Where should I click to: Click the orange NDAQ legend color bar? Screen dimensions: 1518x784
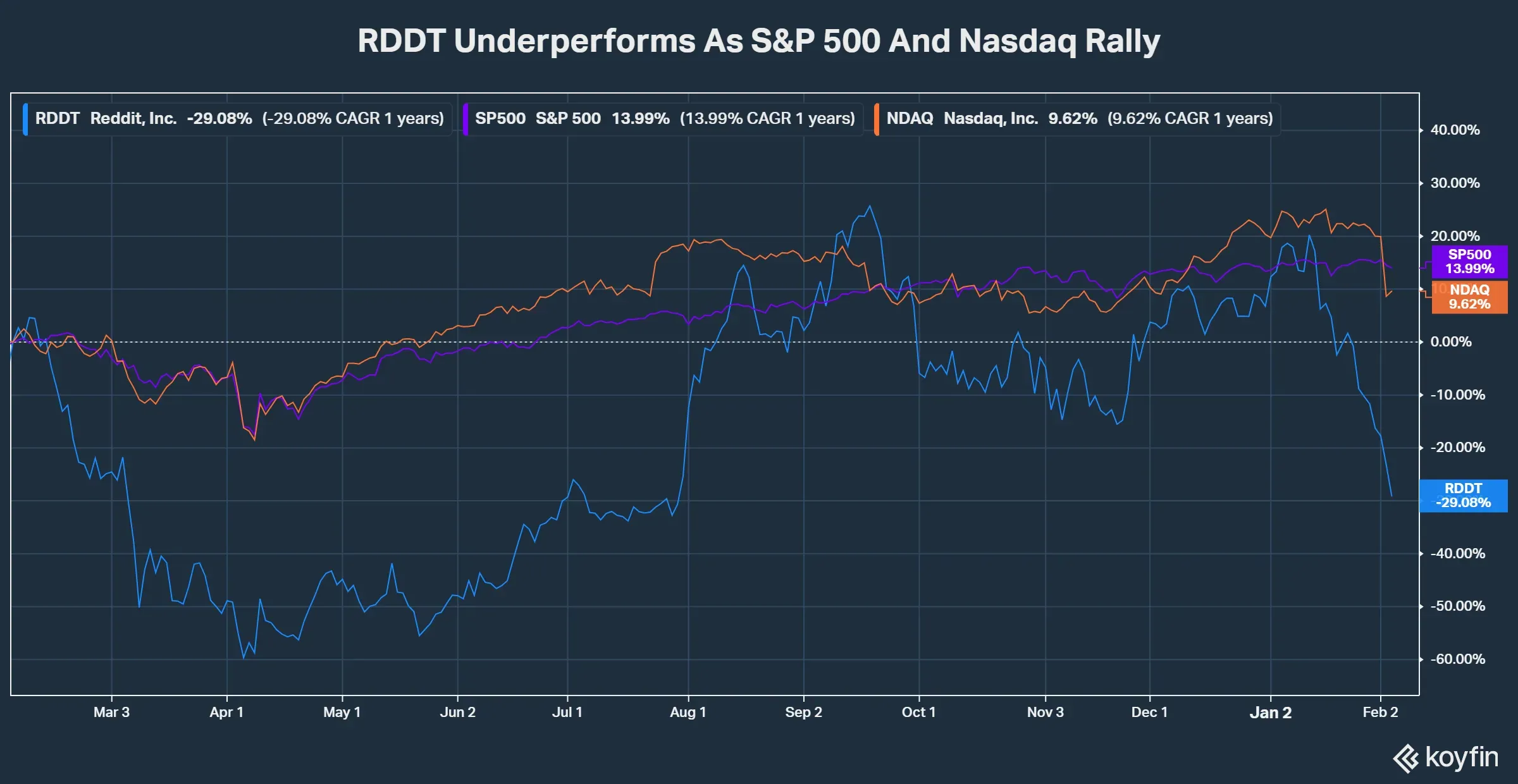(877, 119)
